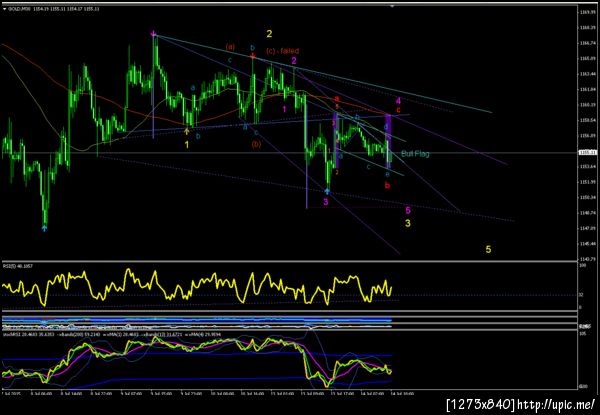Select the light-blue arrow above magenta wave 3

point(328,191)
